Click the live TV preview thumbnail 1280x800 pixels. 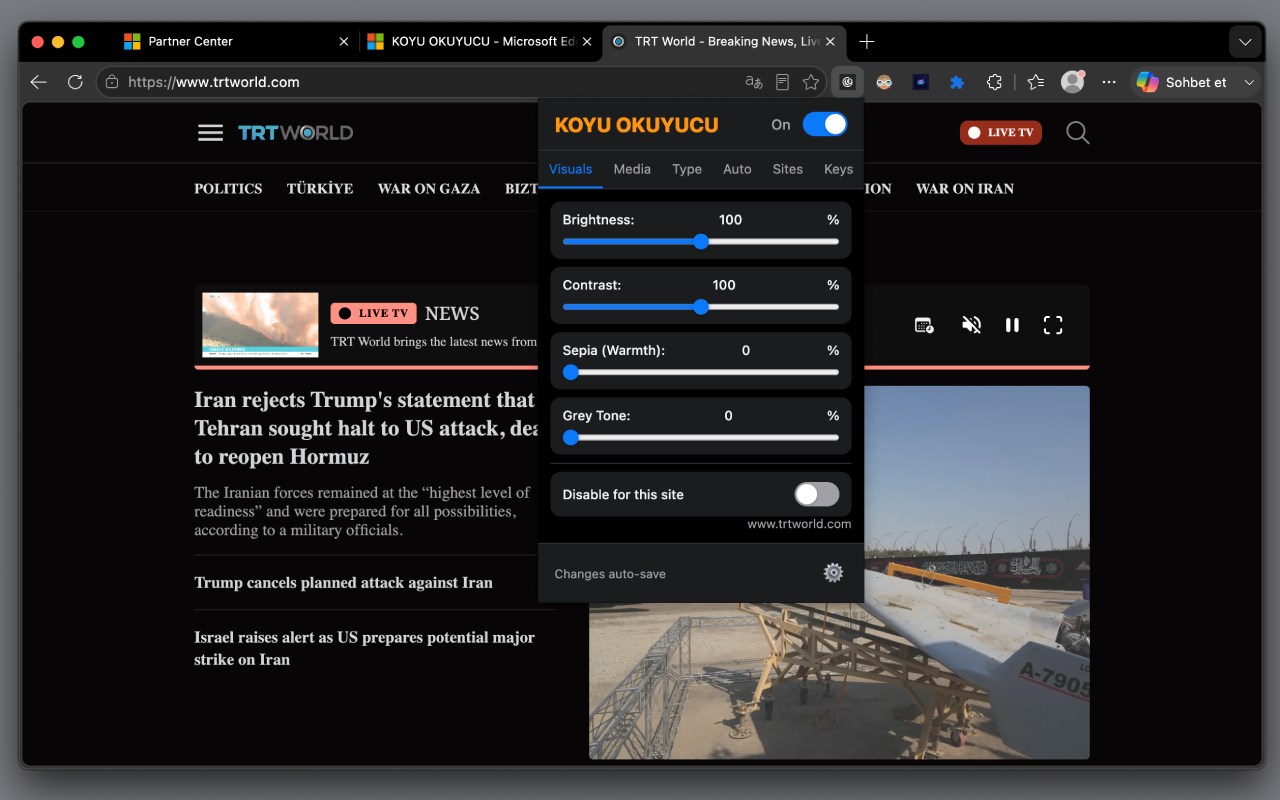point(260,325)
